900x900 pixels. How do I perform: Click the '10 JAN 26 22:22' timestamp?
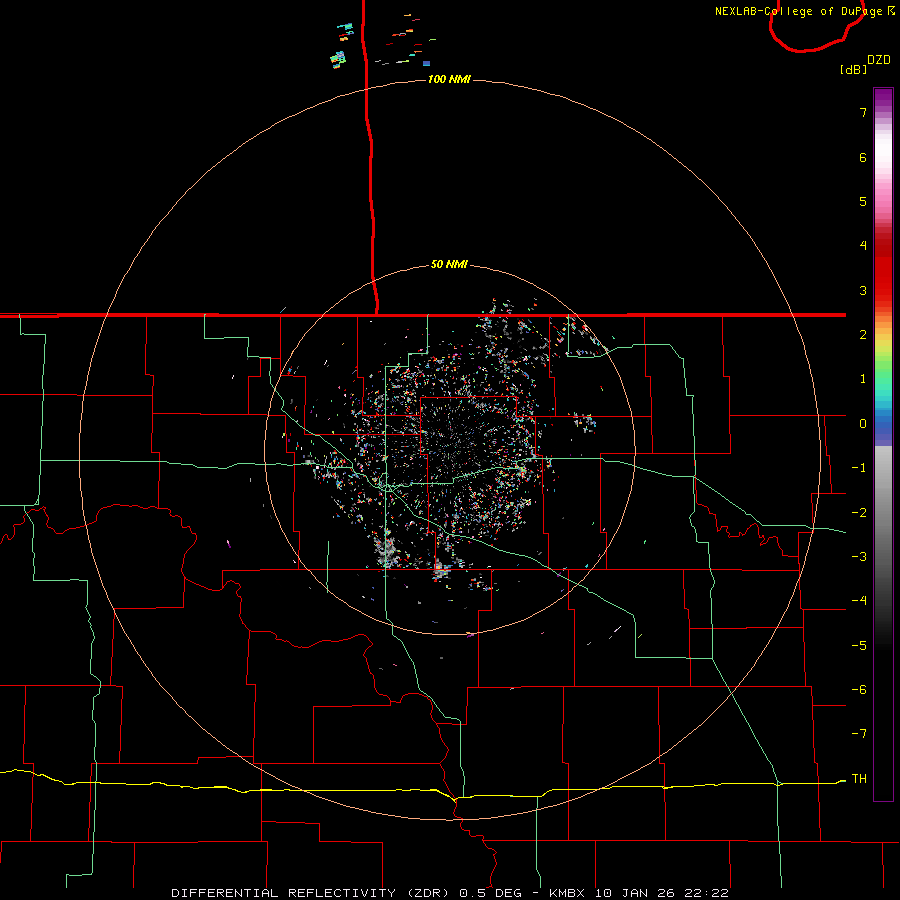click(662, 893)
